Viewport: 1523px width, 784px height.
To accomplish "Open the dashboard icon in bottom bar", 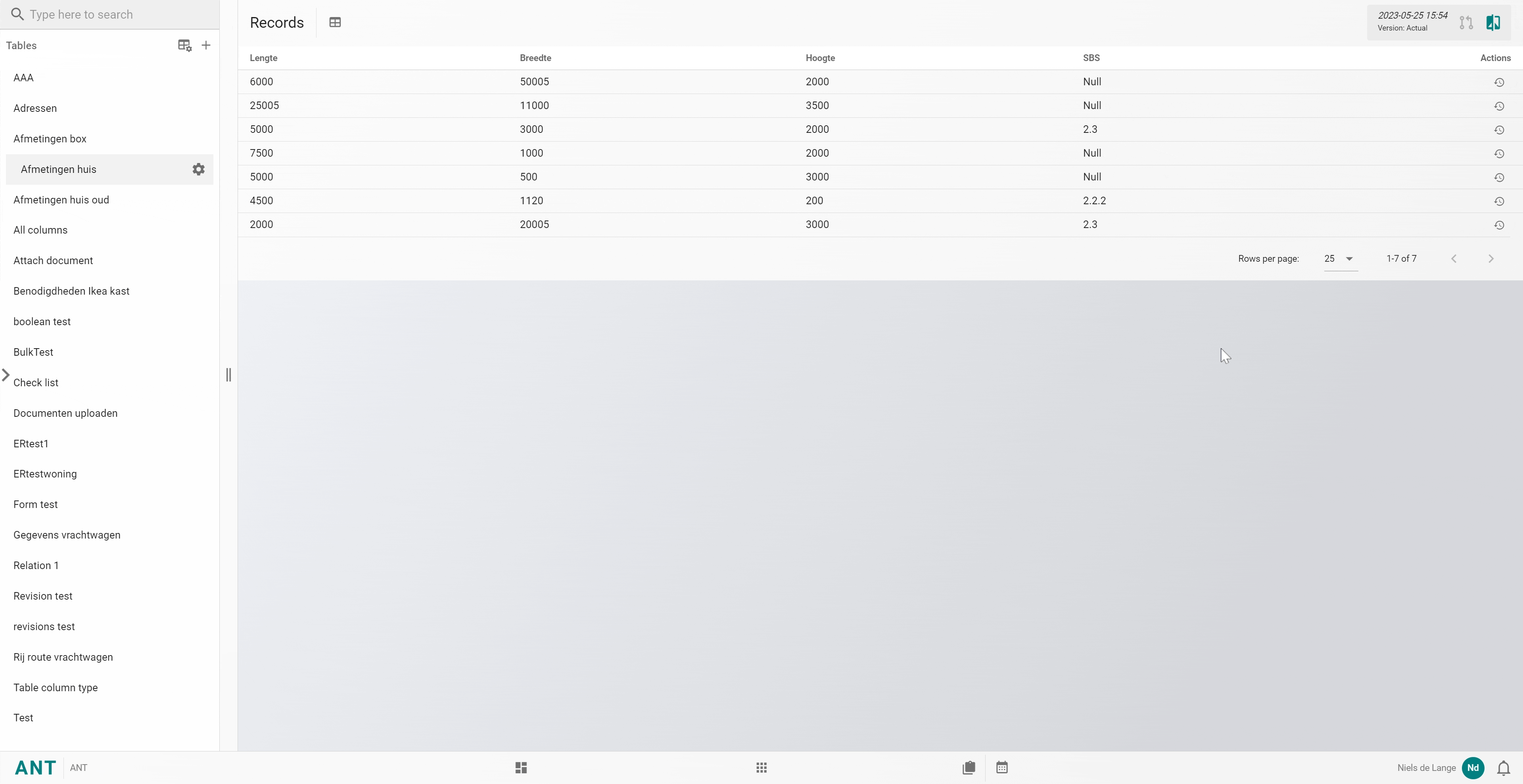I will tap(521, 767).
